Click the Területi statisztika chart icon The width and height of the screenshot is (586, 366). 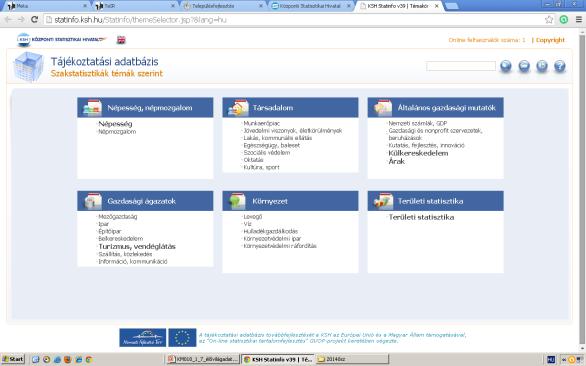(x=383, y=201)
